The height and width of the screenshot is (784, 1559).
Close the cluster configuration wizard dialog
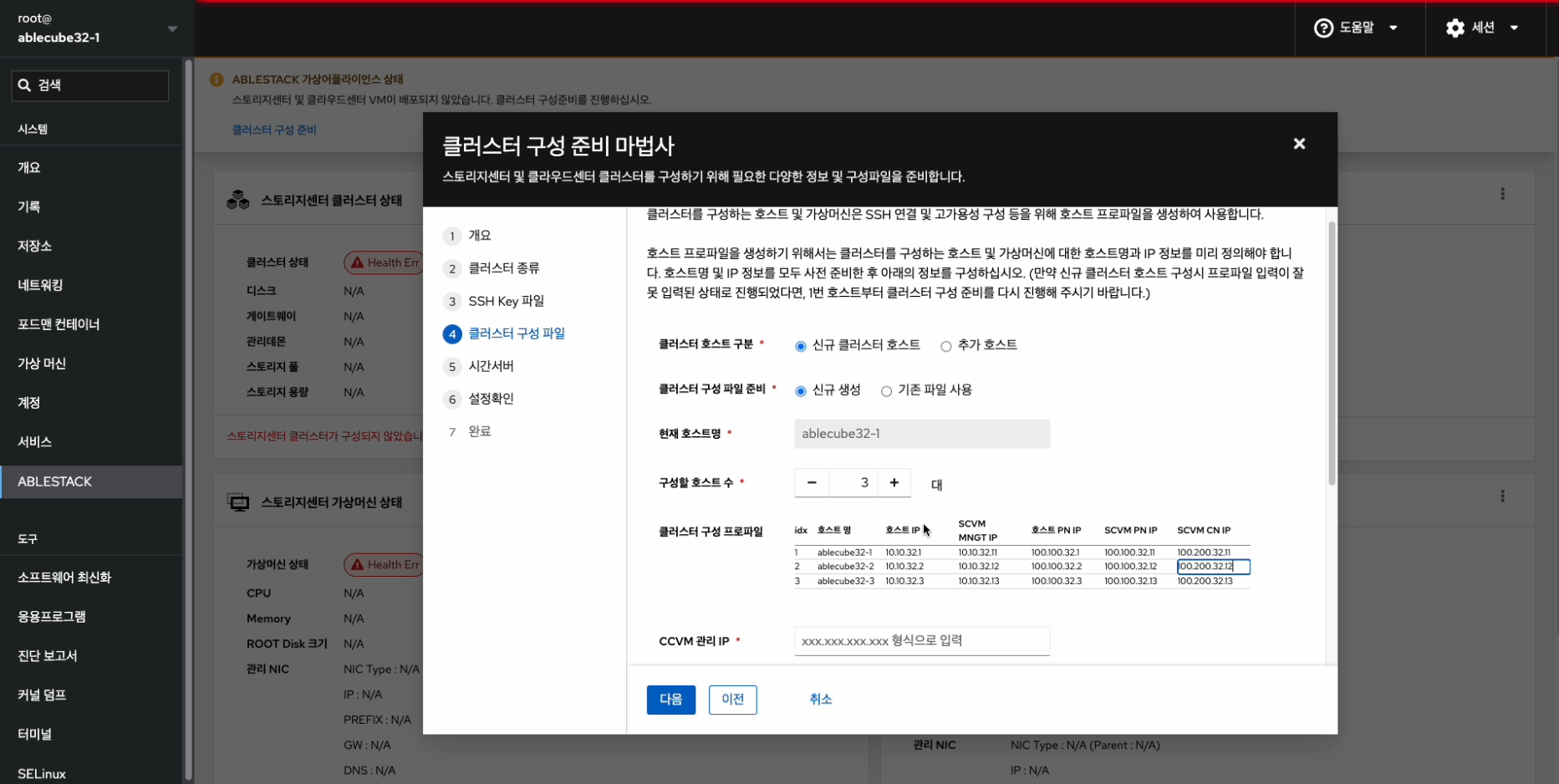pos(1299,144)
